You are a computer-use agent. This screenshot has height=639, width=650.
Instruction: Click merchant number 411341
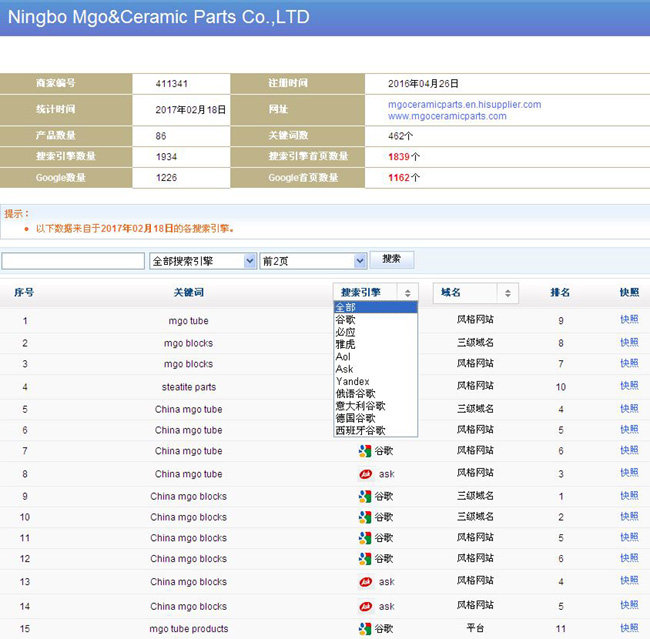click(x=172, y=84)
